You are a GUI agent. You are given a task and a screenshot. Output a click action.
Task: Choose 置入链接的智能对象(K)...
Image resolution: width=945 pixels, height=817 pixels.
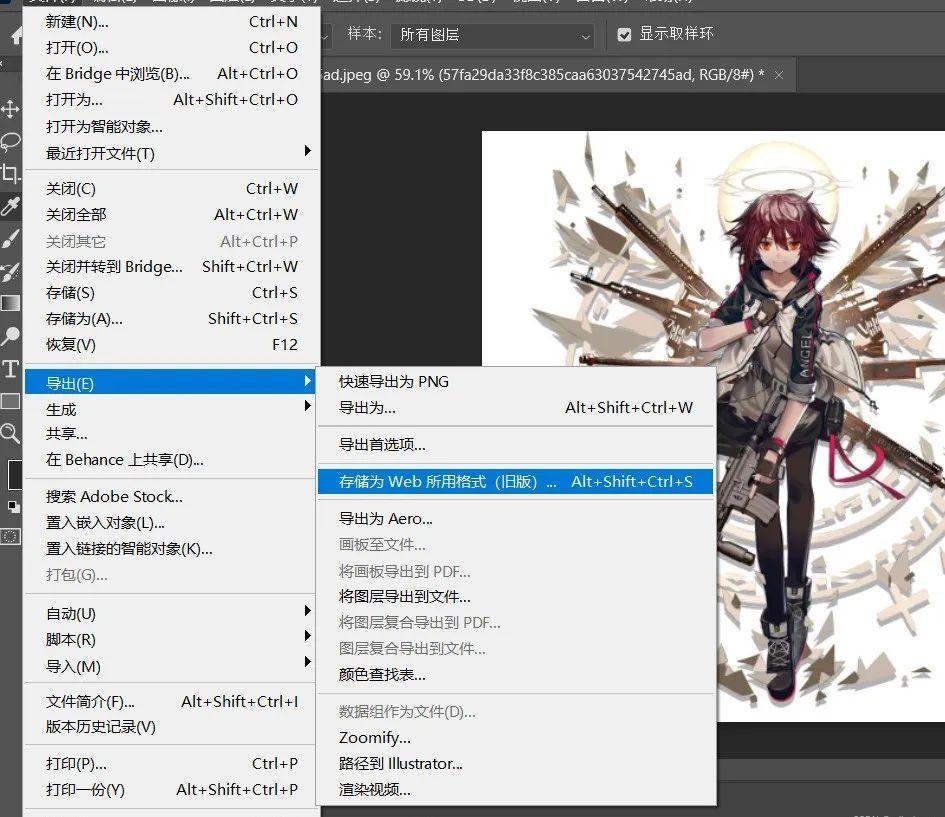coord(172,548)
